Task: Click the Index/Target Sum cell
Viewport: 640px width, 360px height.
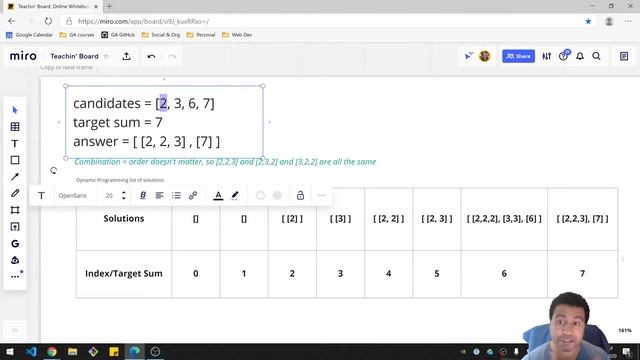Action: [x=124, y=273]
